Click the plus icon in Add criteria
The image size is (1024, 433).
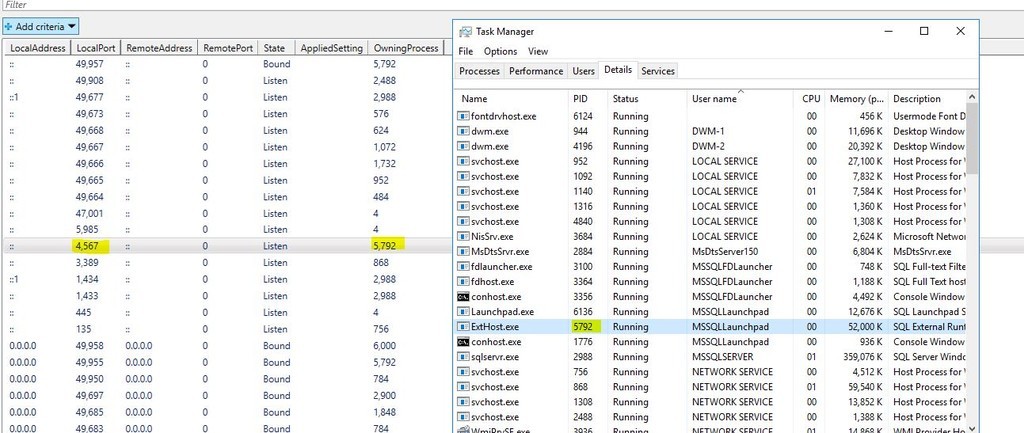point(8,27)
